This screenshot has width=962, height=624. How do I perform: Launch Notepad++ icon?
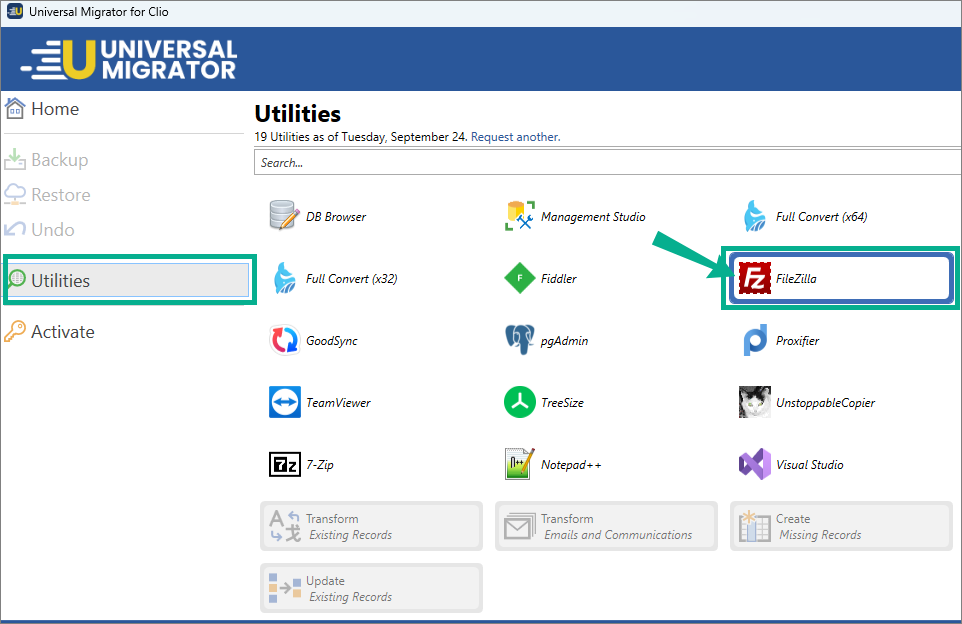520,464
